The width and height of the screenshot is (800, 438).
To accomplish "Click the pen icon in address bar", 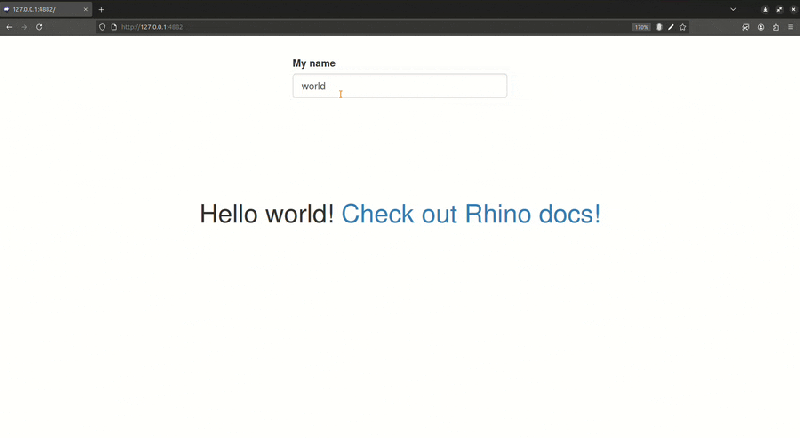I will tap(671, 27).
